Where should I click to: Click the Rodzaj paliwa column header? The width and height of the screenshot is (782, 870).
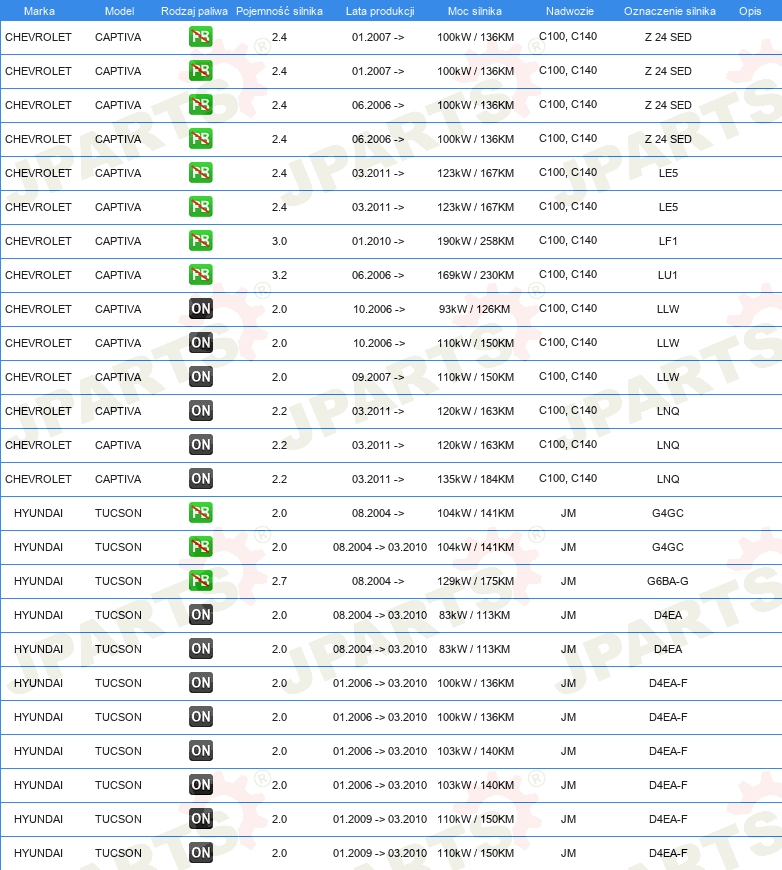click(x=194, y=11)
